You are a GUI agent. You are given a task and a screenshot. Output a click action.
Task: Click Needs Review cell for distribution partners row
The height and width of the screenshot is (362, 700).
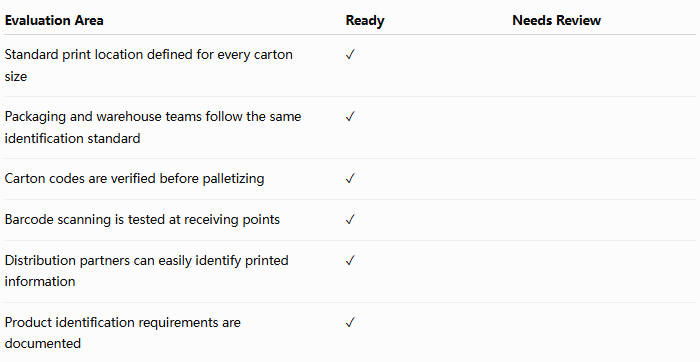click(604, 271)
